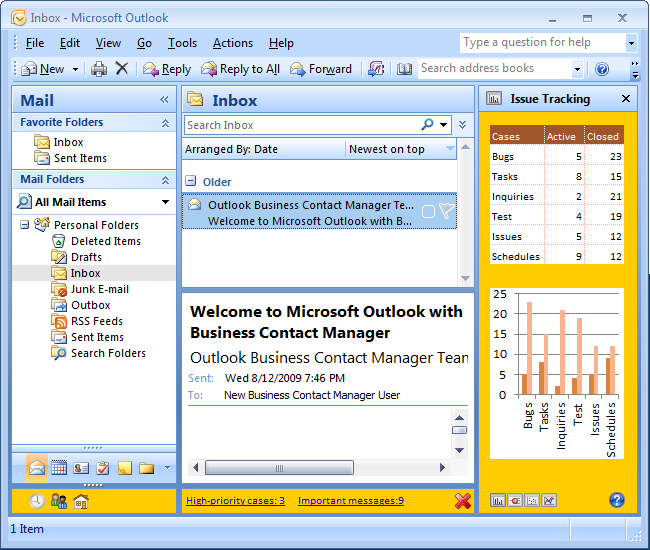Select line chart icon in Issue Tracking footer
650x550 pixels.
coord(549,501)
